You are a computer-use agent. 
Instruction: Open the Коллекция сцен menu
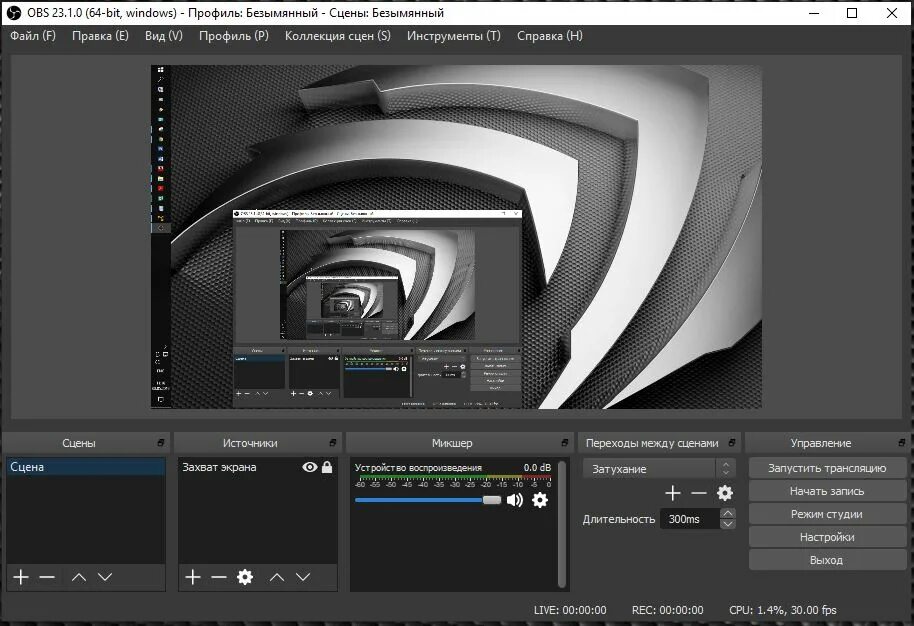[338, 36]
